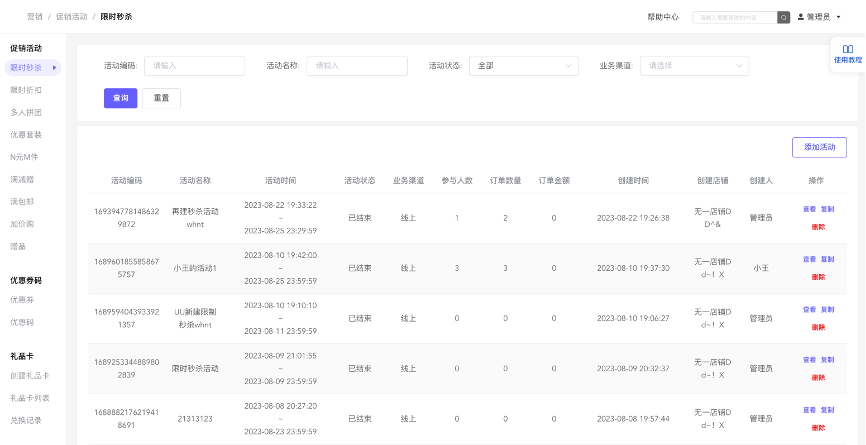The image size is (866, 445).
Task: Click the 促销活动 breadcrumb link
Action: [72, 17]
